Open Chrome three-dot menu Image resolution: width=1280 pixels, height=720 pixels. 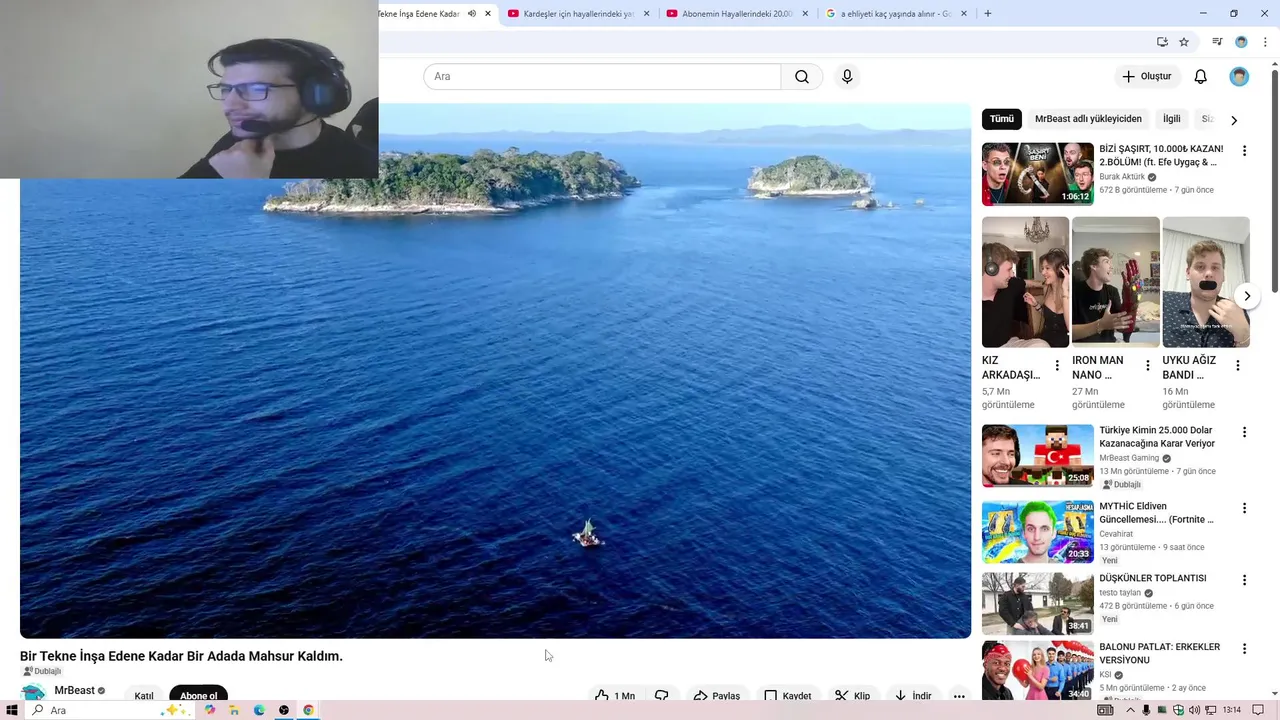click(1265, 42)
